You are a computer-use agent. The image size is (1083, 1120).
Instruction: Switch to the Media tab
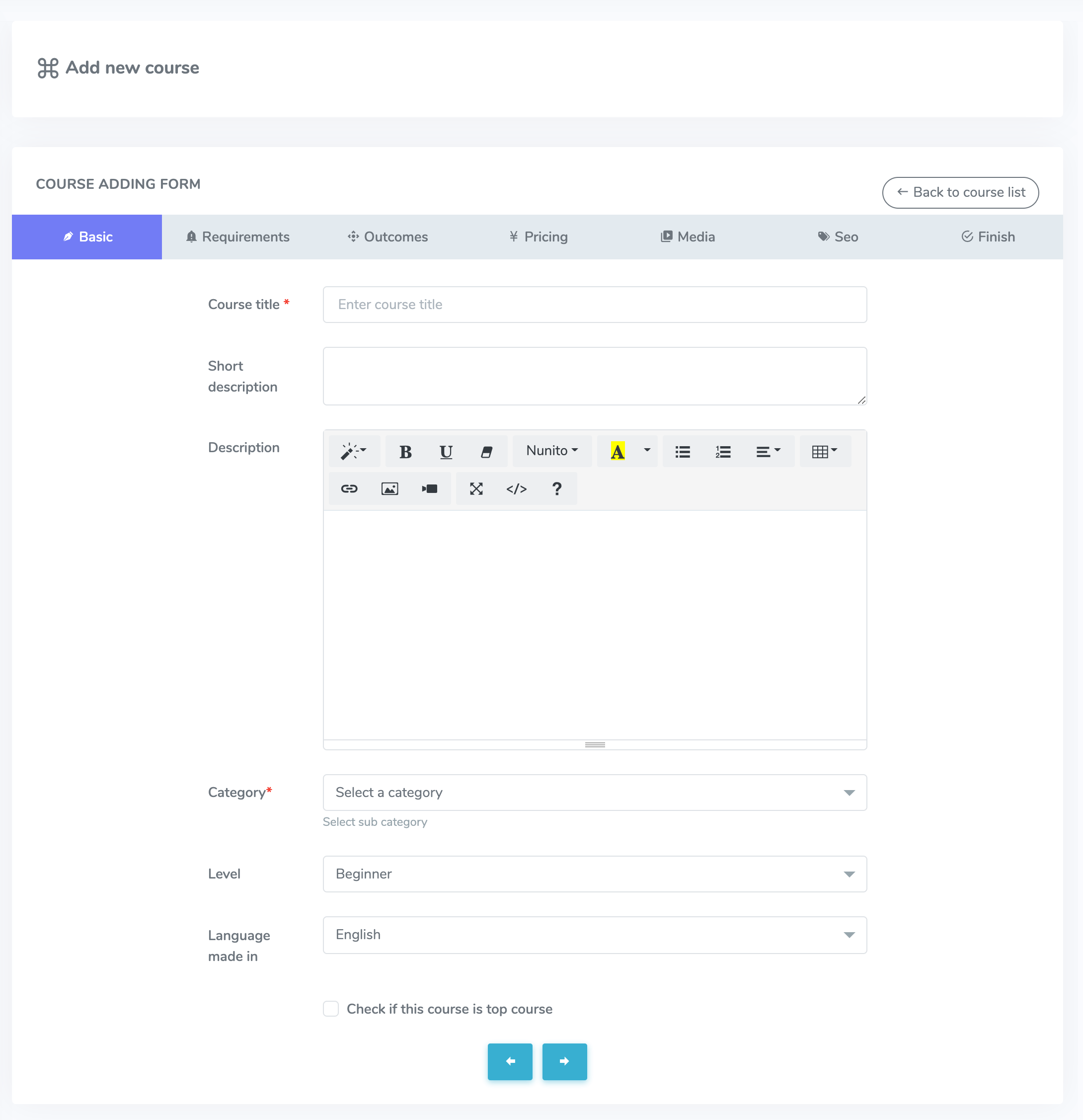688,237
